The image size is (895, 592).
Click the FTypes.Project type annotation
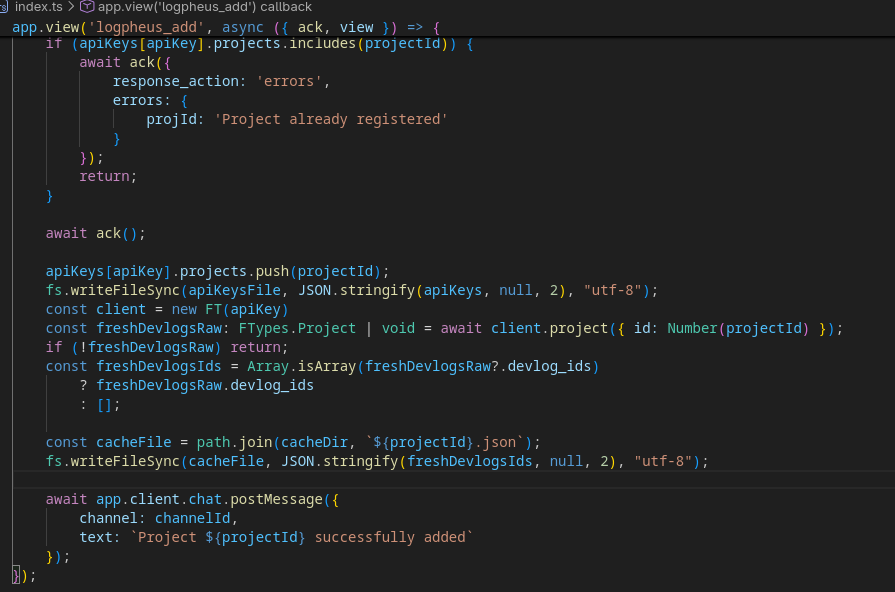click(x=297, y=328)
